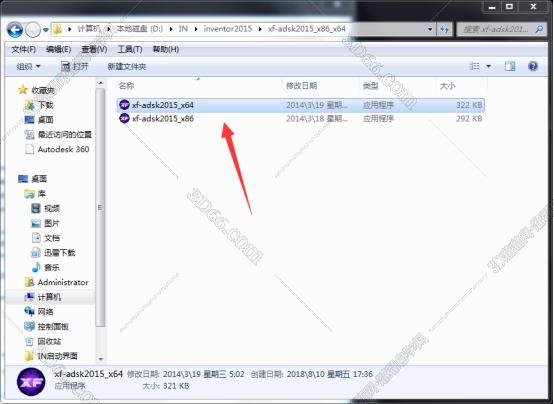Click the search magnifier icon
554x404 pixels.
(x=539, y=29)
